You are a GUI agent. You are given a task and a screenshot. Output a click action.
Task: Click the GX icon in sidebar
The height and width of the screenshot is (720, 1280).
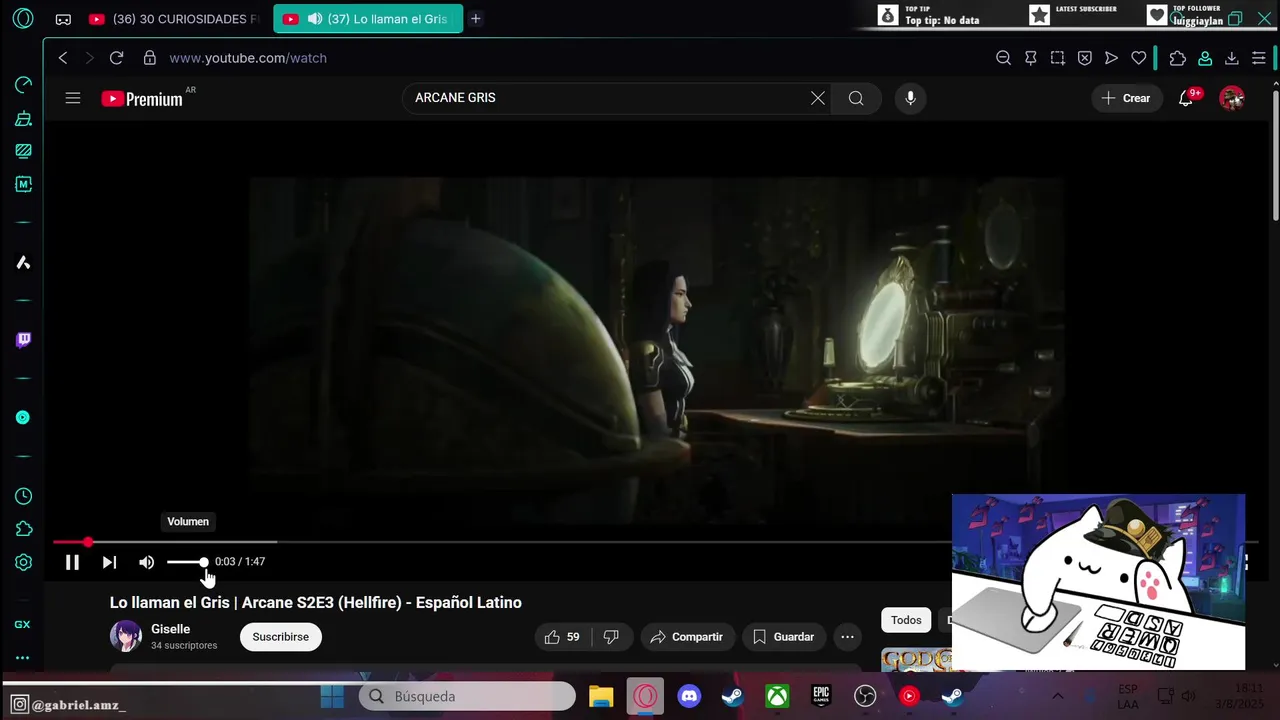point(22,624)
